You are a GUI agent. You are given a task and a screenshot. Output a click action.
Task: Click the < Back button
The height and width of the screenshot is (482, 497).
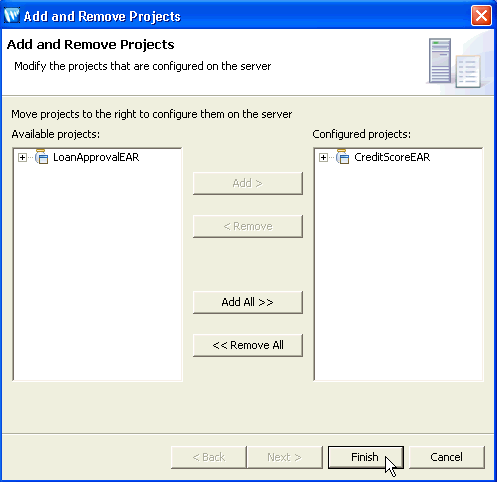[209, 457]
